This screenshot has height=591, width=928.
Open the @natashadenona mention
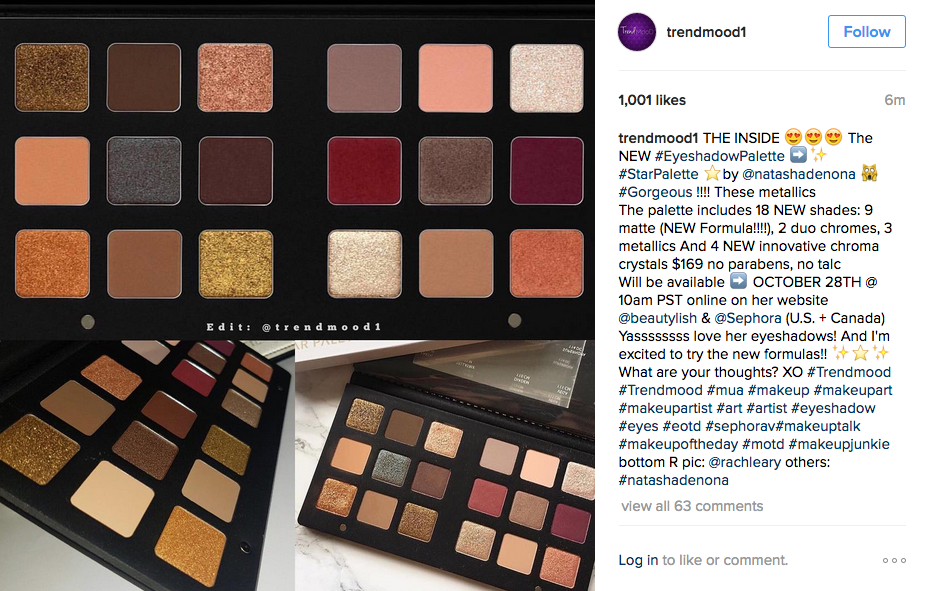798,175
